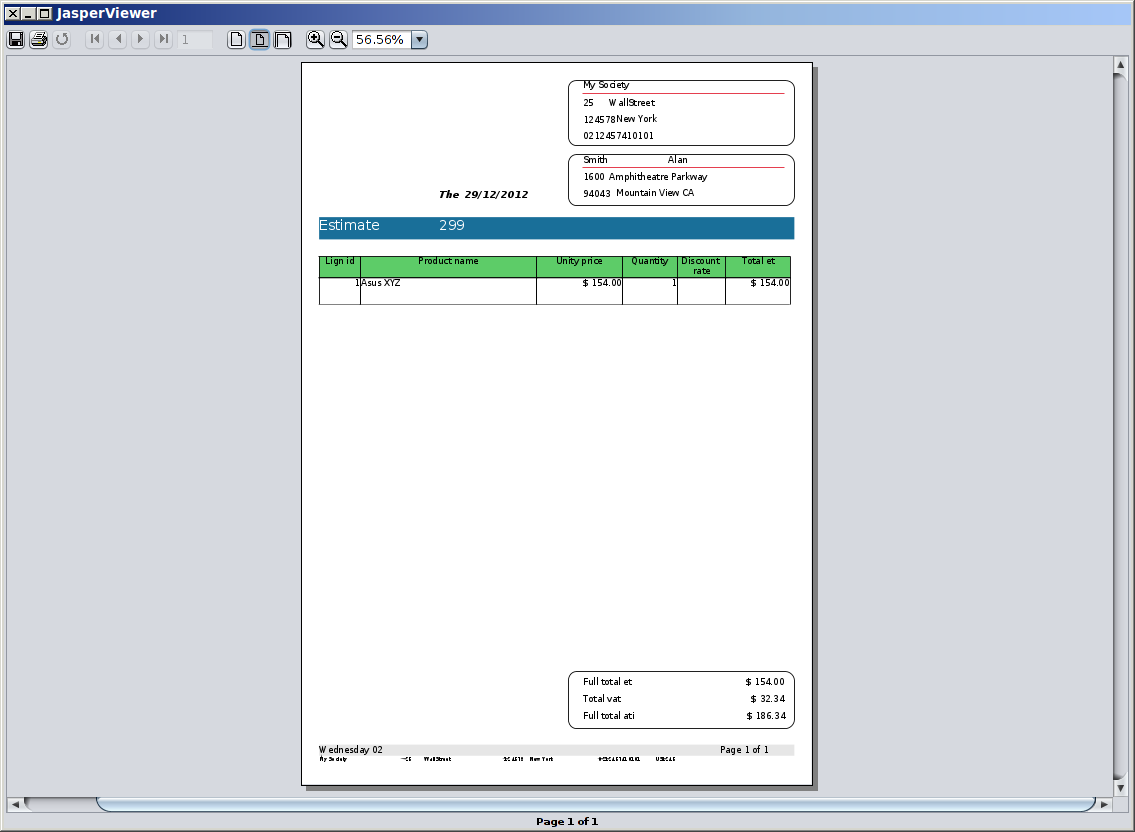This screenshot has width=1135, height=832.
Task: Click the 'Discount rate' column header
Action: click(x=701, y=266)
